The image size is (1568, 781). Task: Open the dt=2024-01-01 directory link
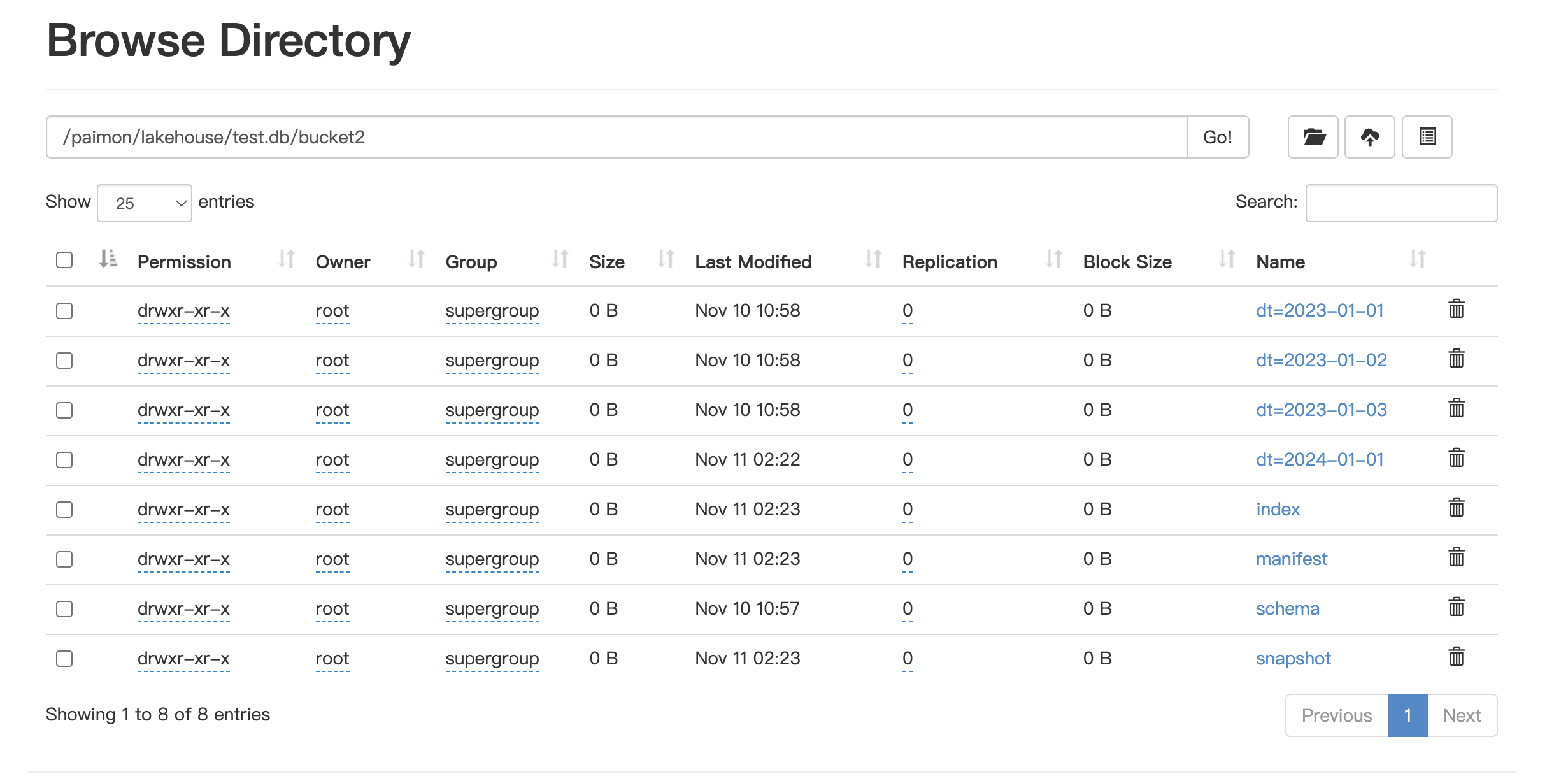click(1320, 459)
